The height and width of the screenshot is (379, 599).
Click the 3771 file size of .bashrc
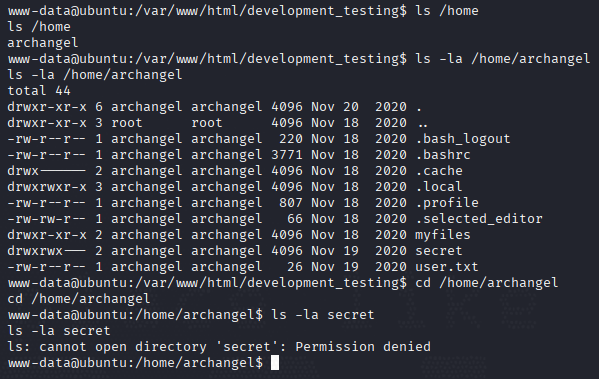click(x=287, y=154)
